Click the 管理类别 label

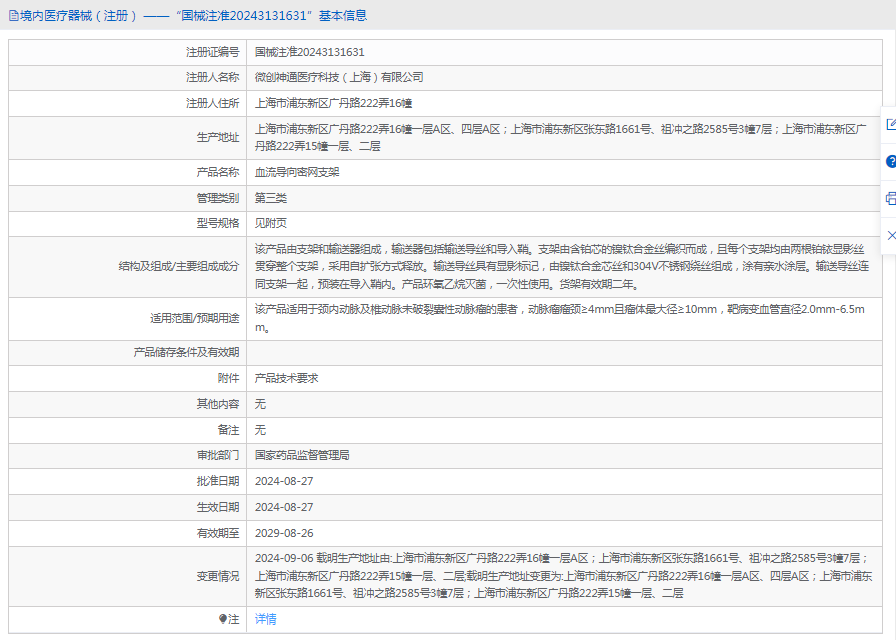pyautogui.click(x=218, y=198)
